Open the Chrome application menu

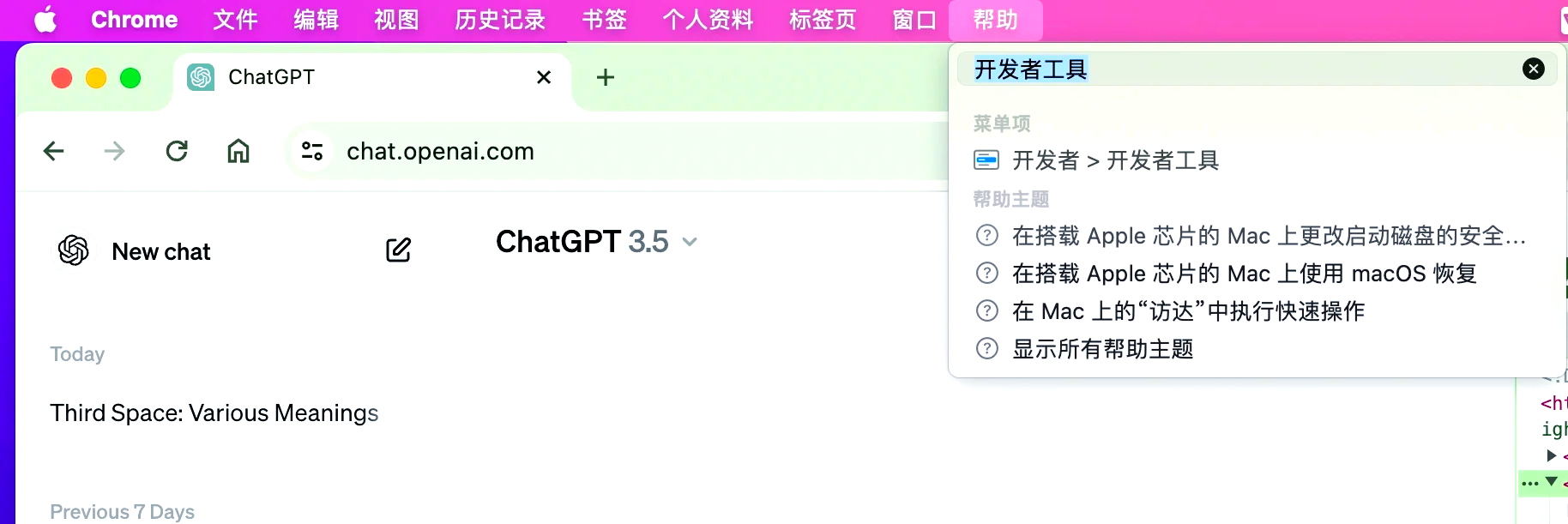pyautogui.click(x=135, y=20)
